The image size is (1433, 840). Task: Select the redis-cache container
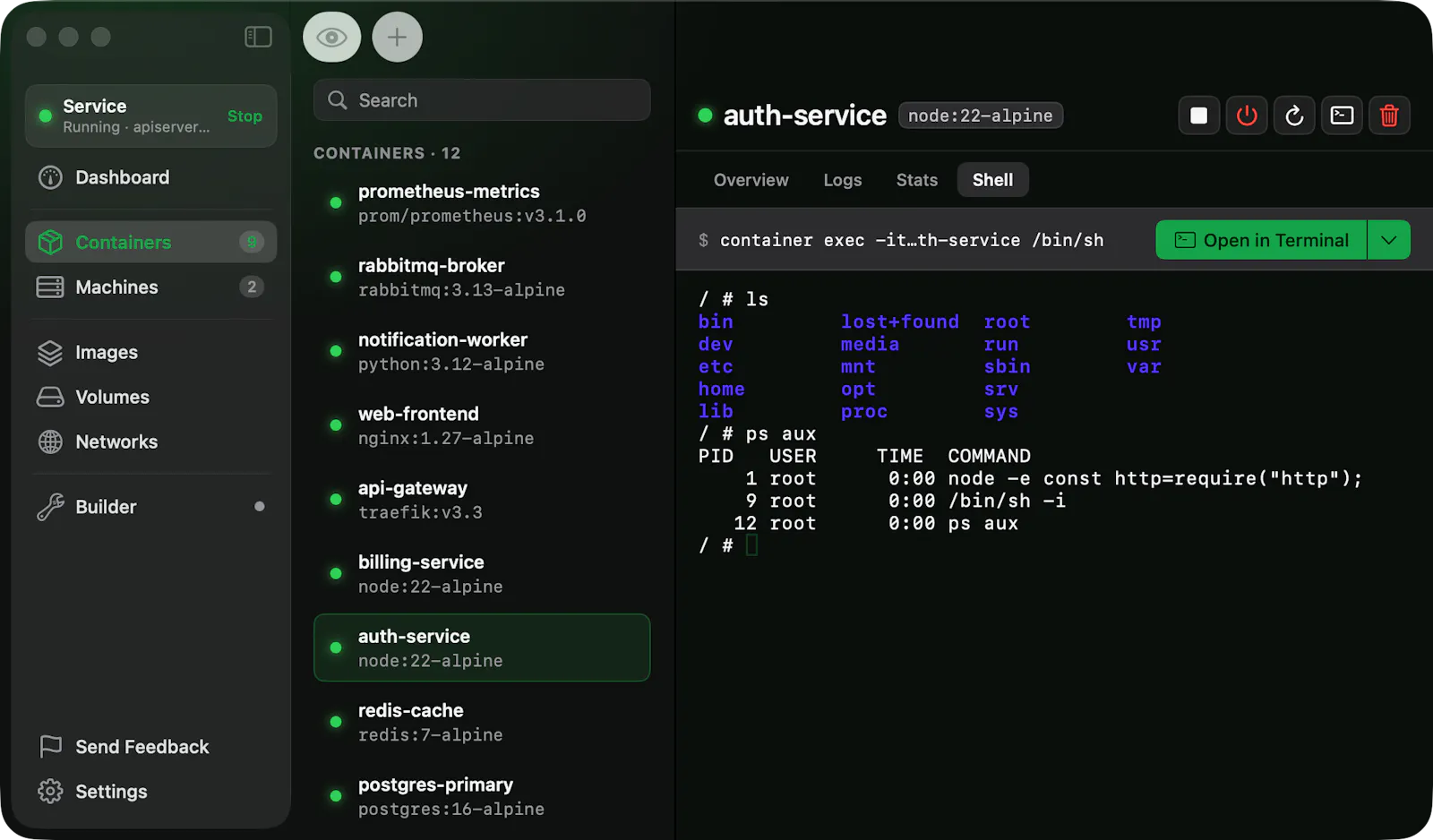482,722
